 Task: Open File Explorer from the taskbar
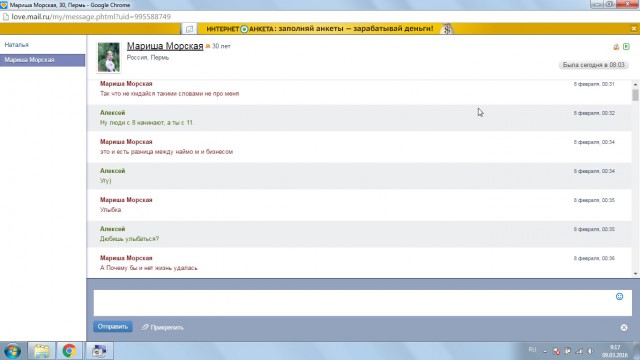(x=41, y=351)
